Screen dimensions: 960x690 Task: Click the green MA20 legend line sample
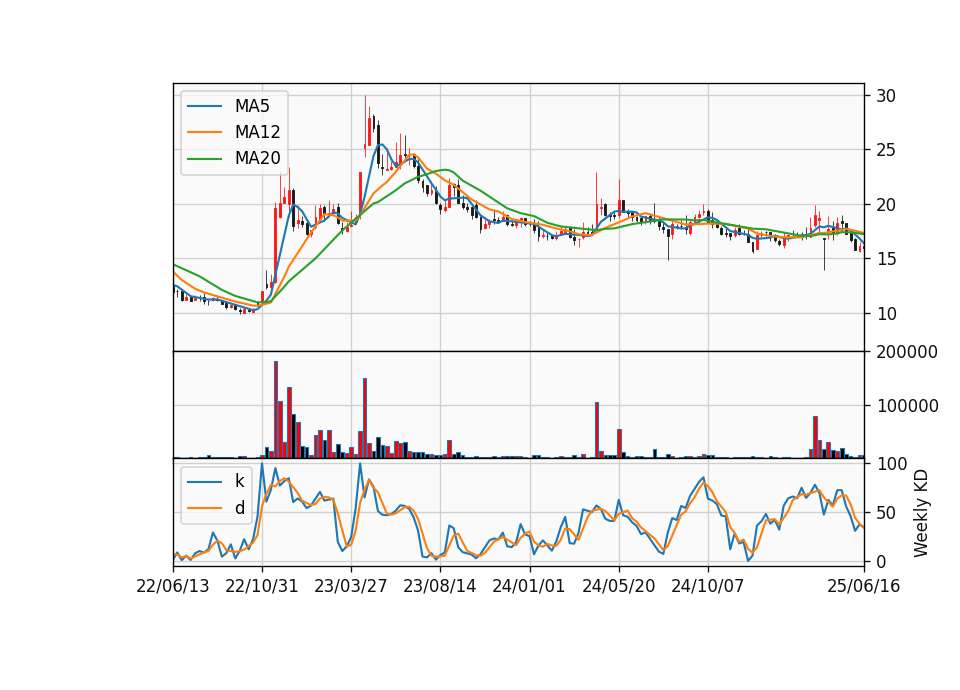click(x=204, y=158)
